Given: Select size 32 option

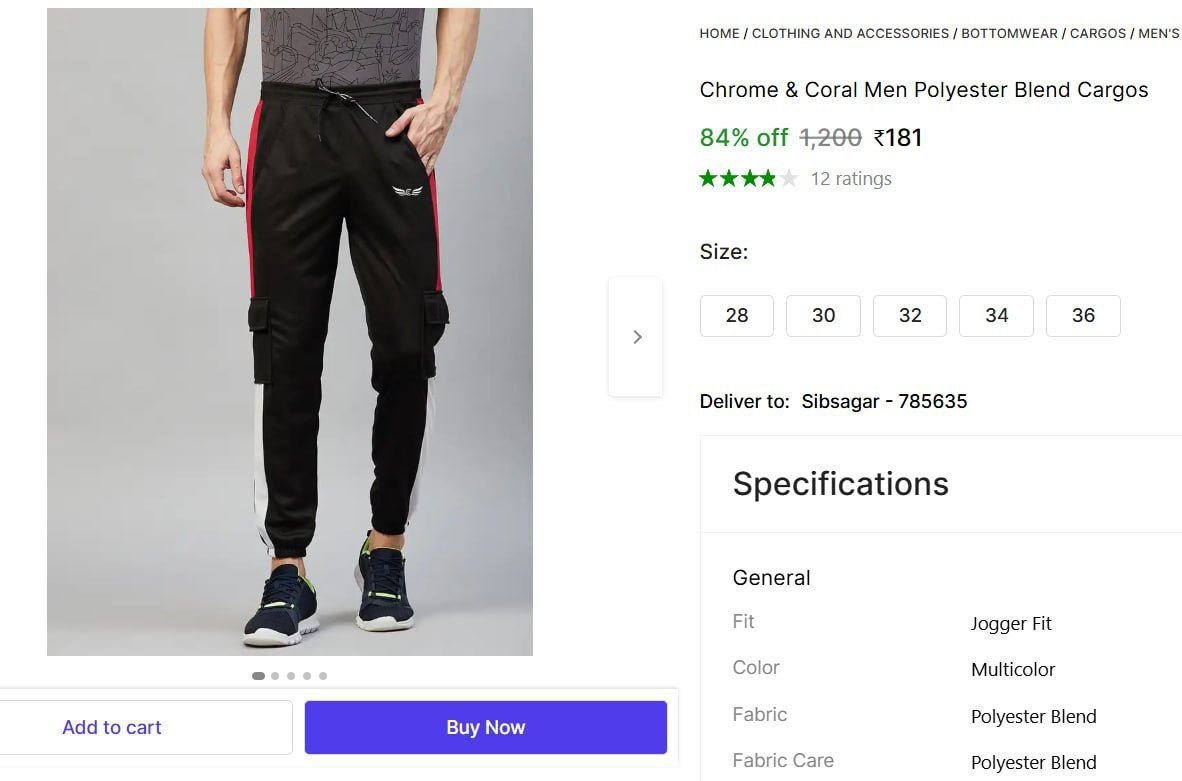Looking at the screenshot, I should [x=910, y=315].
